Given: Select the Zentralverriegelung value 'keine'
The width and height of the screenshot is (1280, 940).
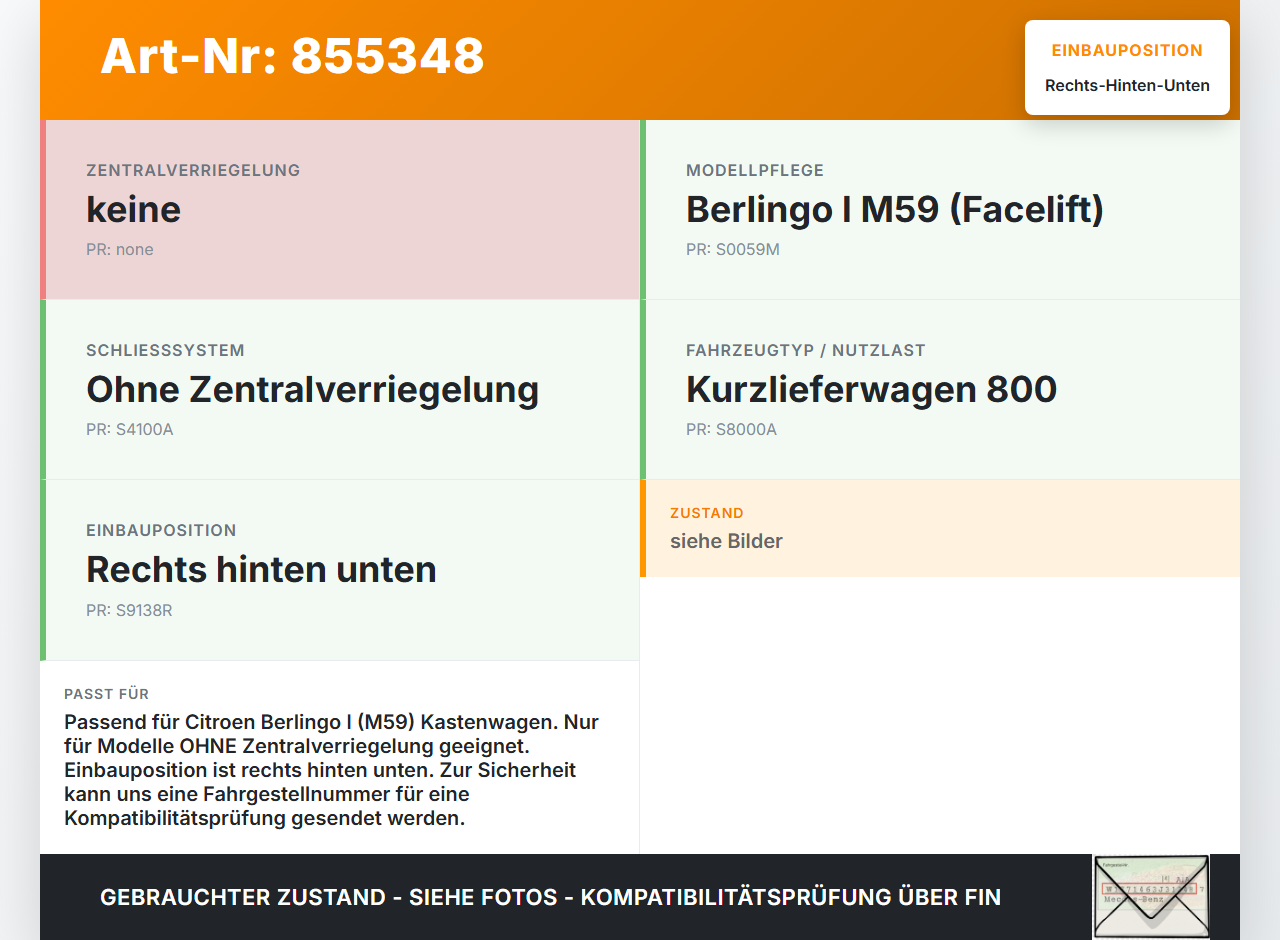Looking at the screenshot, I should tap(134, 209).
